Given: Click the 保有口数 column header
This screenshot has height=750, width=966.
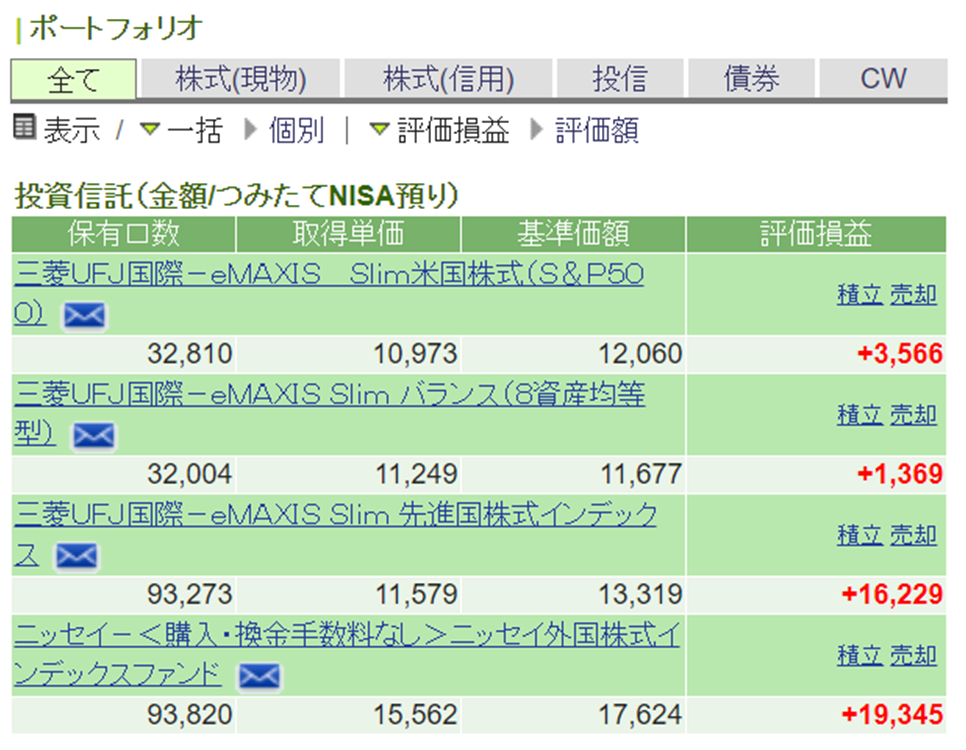Looking at the screenshot, I should (123, 234).
